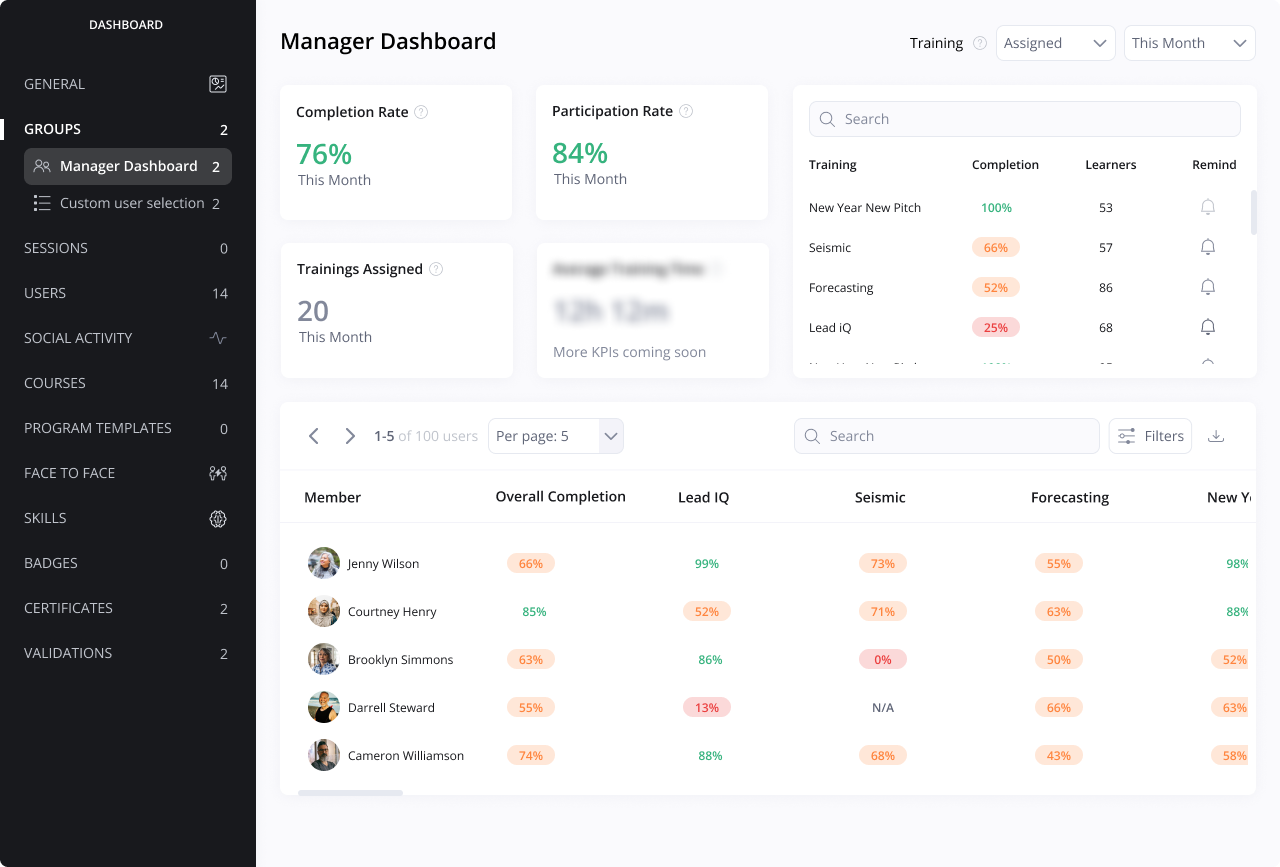Click remind bell for New Year New Pitch
1280x867 pixels.
(1208, 207)
